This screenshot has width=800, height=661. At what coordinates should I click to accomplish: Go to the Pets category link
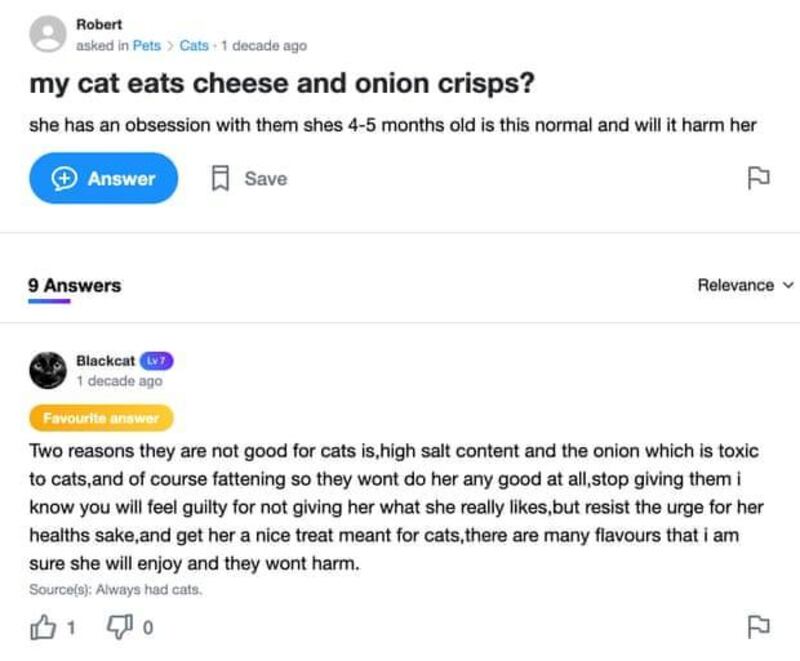click(146, 45)
